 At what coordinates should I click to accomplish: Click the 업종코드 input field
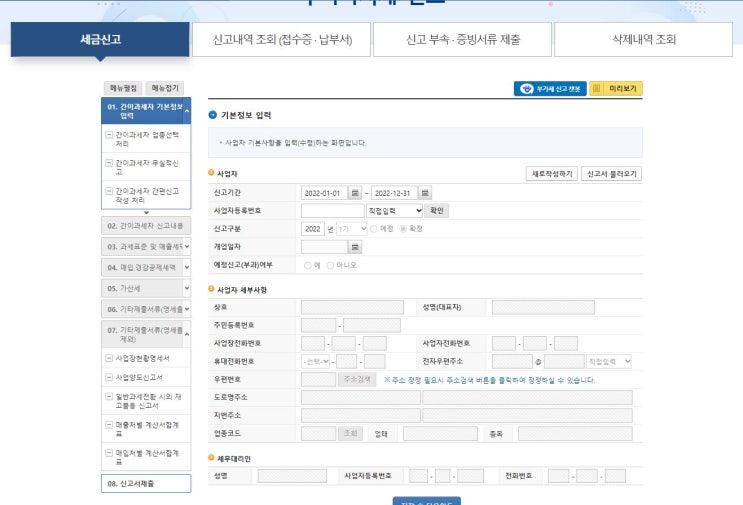(318, 433)
